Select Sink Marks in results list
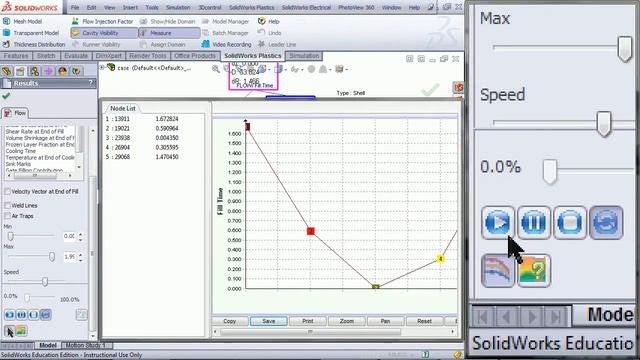Viewport: 640px width, 360px height. [x=18, y=164]
